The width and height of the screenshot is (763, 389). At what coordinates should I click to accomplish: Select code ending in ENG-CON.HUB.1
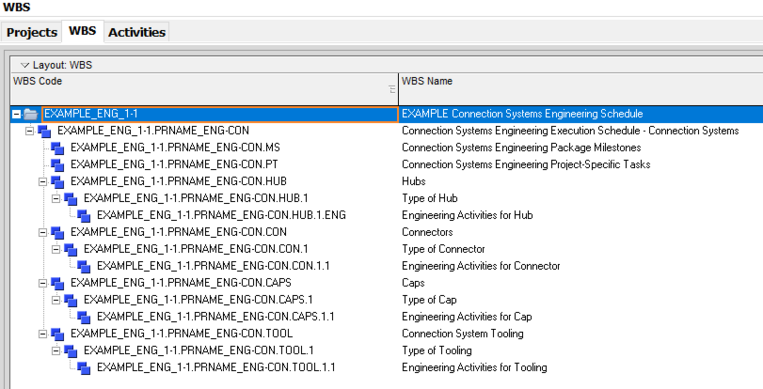pyautogui.click(x=196, y=198)
